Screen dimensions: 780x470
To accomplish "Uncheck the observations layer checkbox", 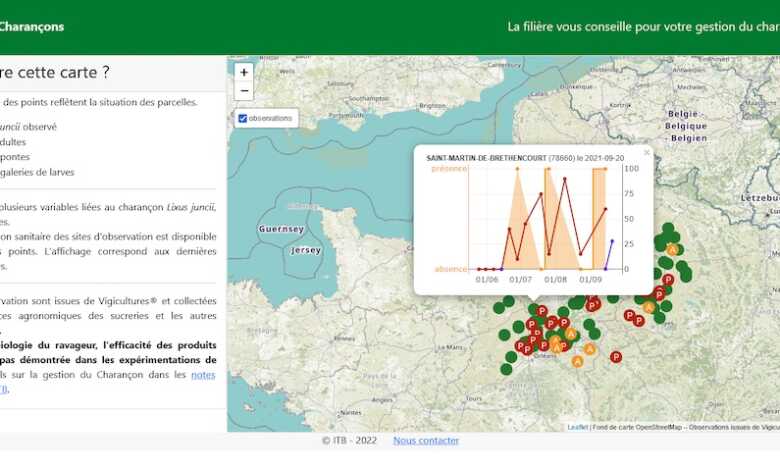I will [x=242, y=118].
